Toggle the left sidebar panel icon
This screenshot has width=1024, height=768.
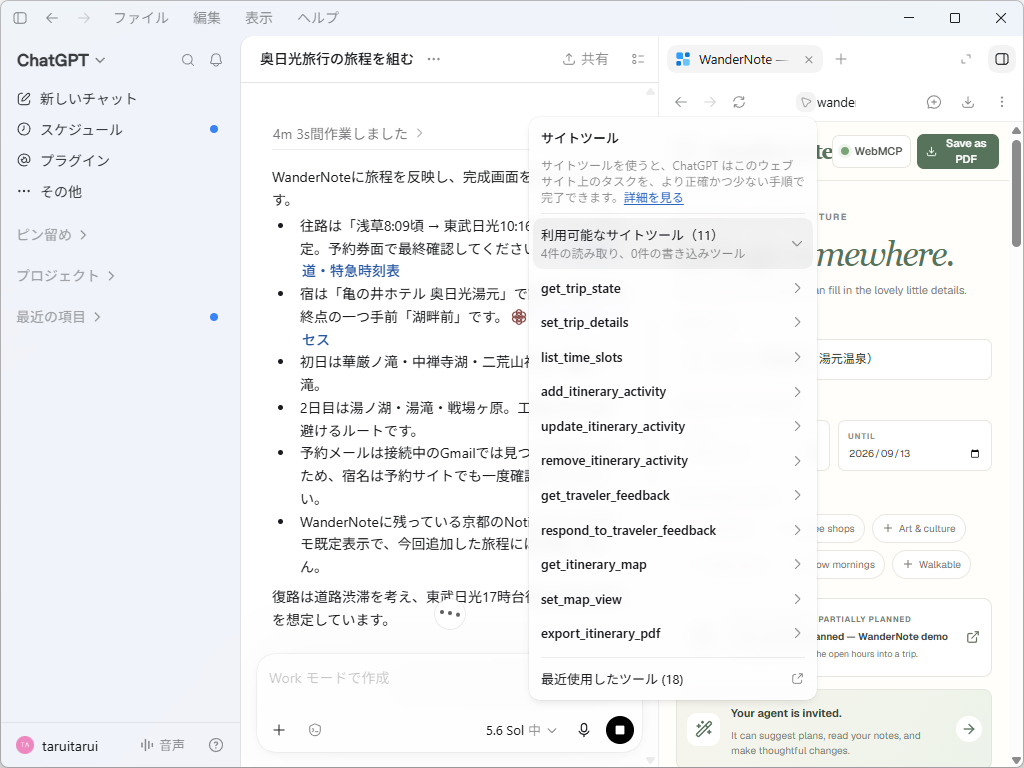click(20, 18)
